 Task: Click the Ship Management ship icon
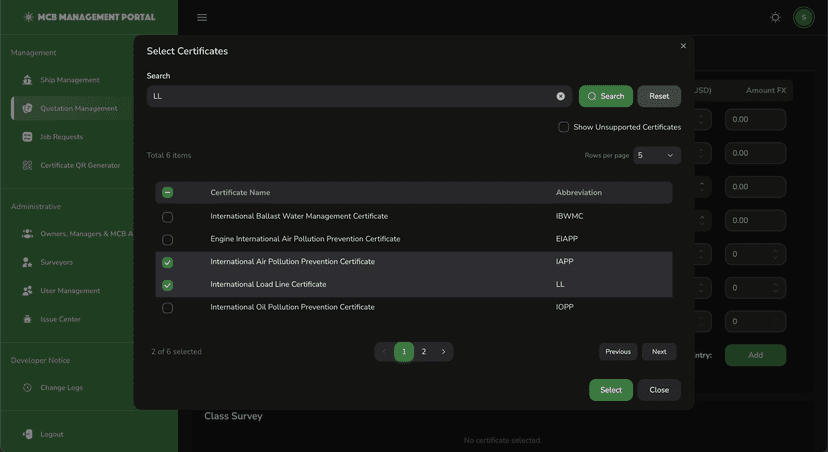tap(27, 80)
